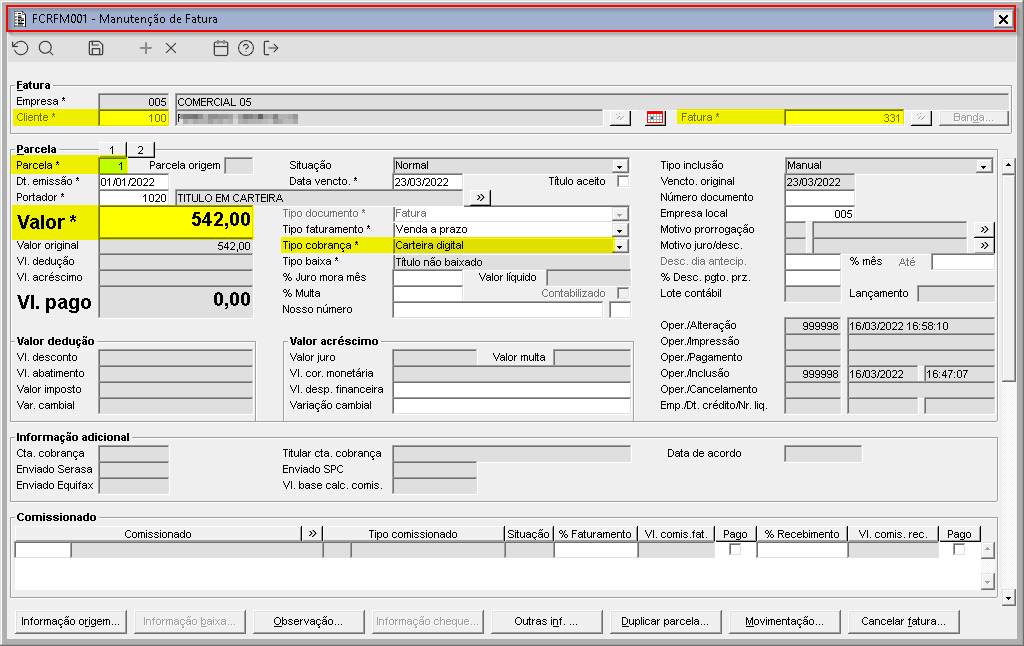This screenshot has width=1024, height=646.
Task: Open the search magnifier in toolbar
Action: click(x=46, y=48)
